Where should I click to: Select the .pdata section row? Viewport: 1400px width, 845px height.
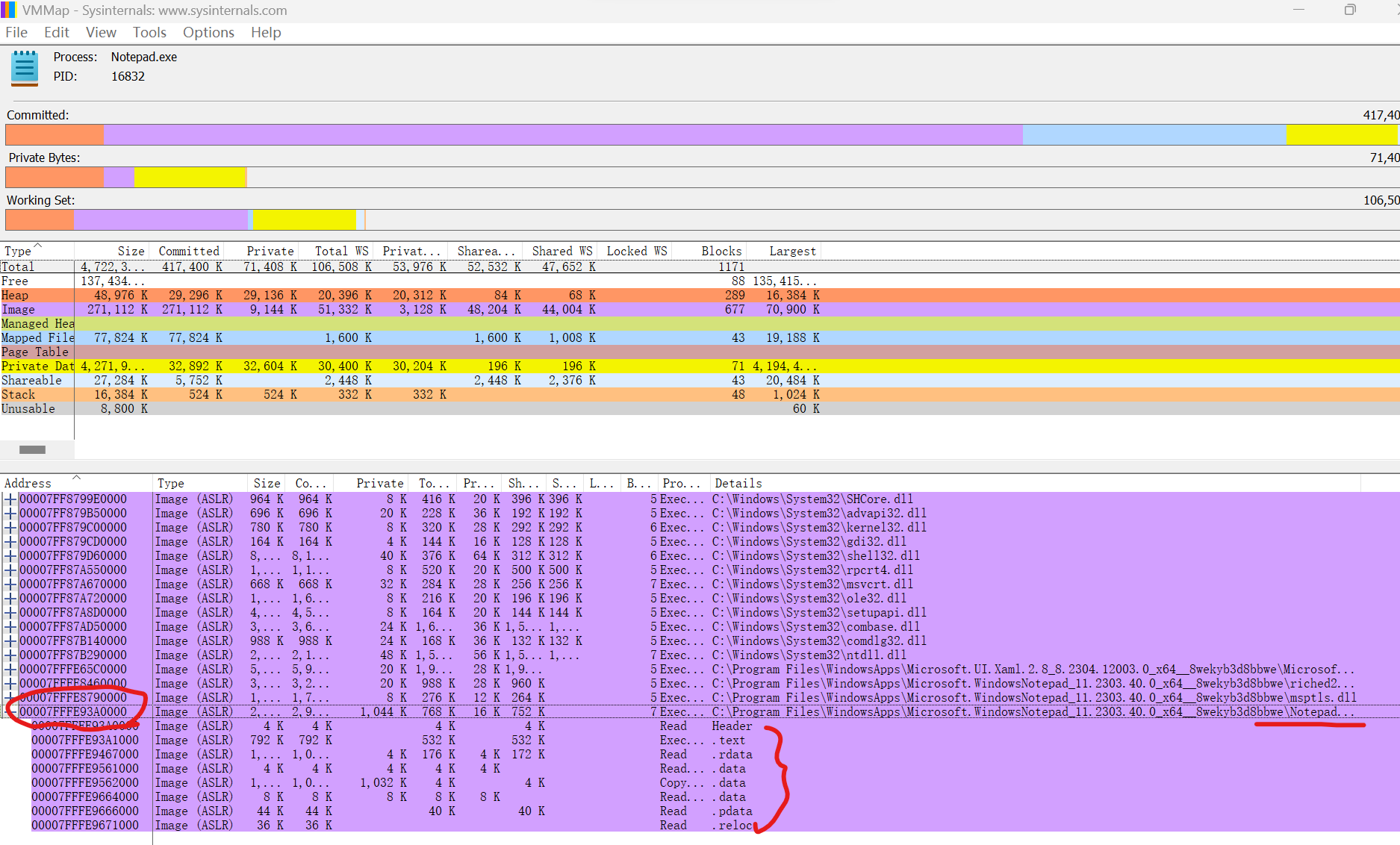[700, 811]
